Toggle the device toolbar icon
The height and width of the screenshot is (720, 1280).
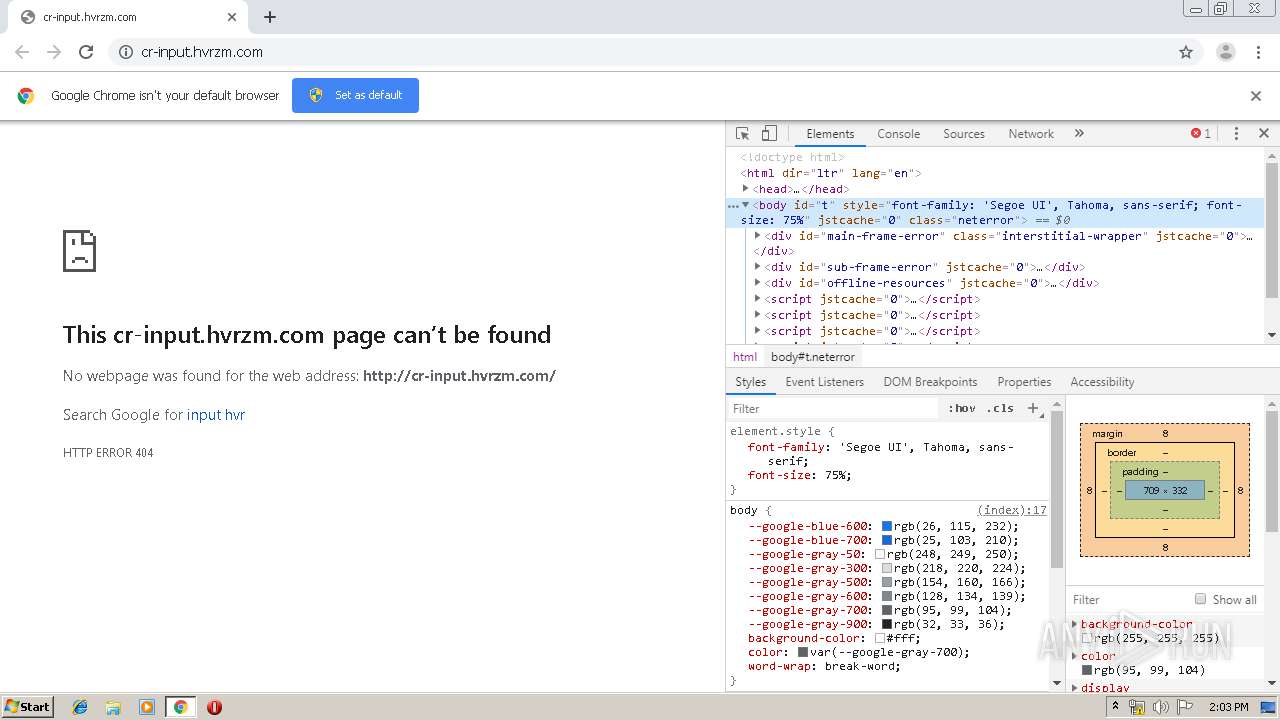[769, 133]
